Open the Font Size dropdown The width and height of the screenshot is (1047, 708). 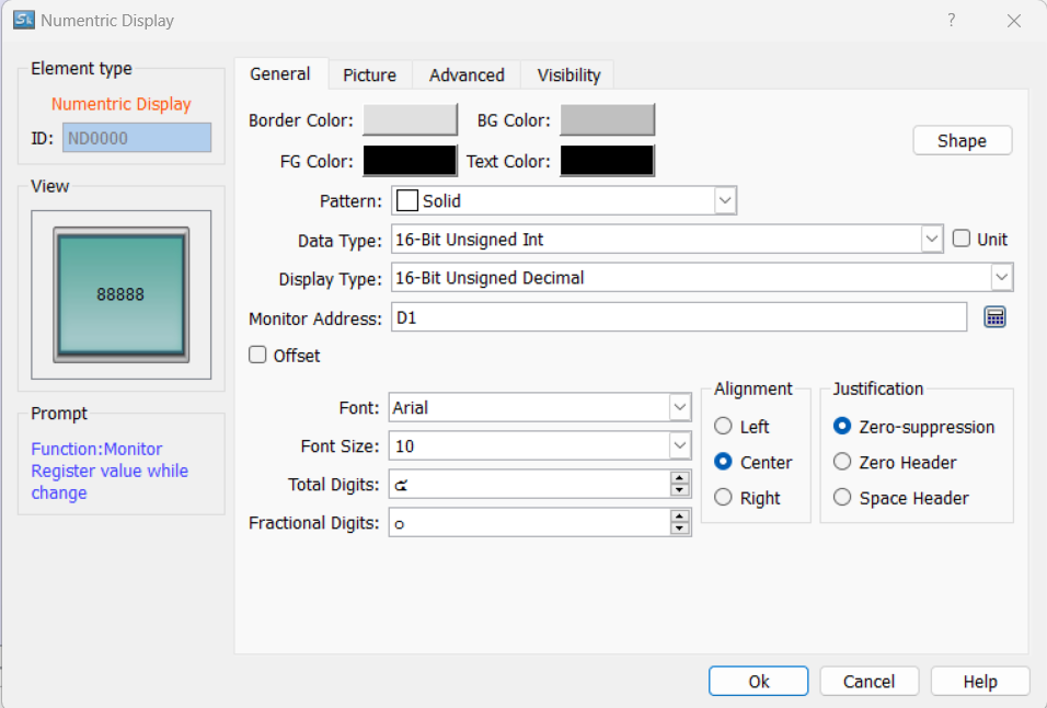[680, 446]
